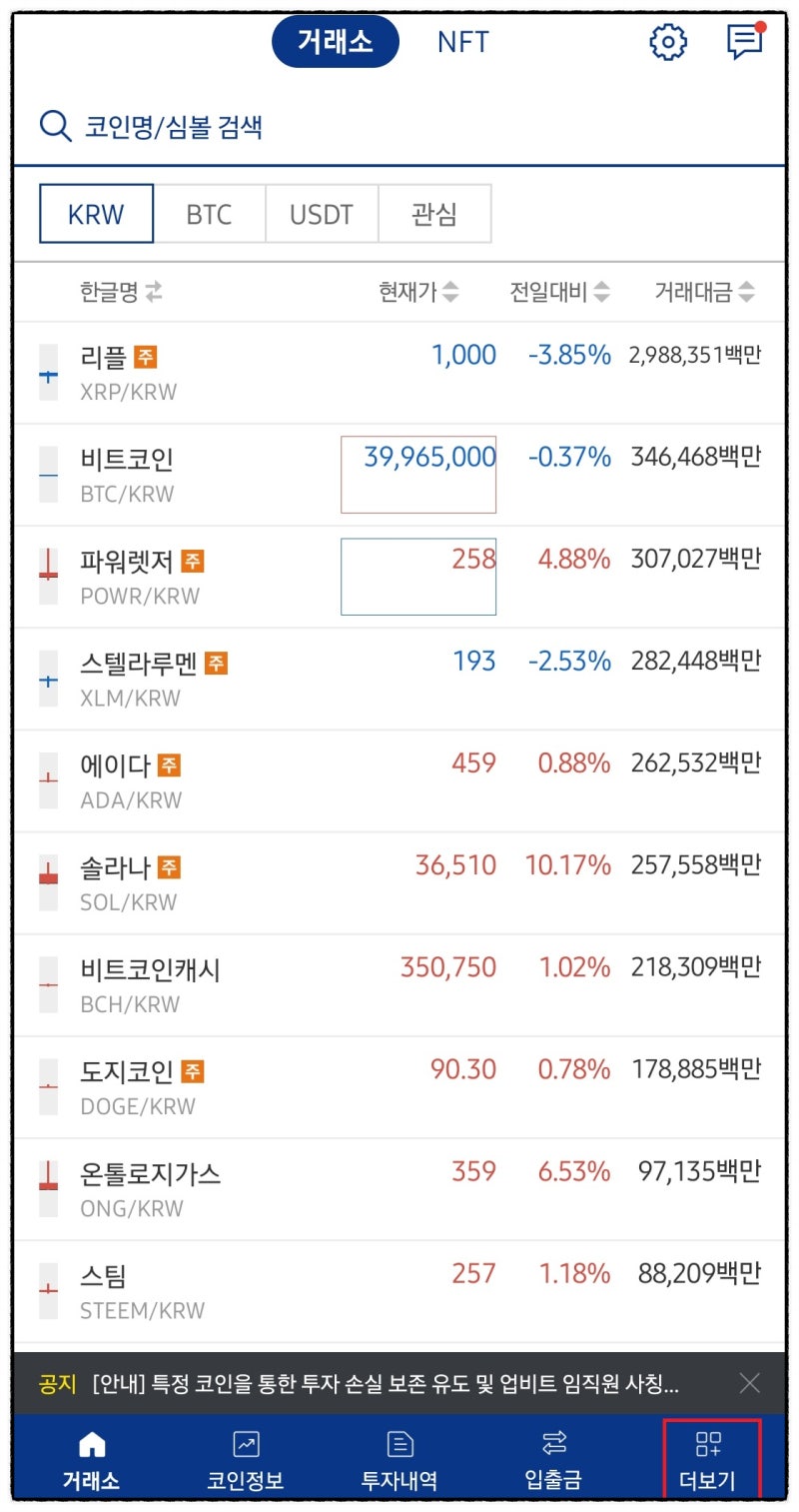Sort list by 현재가 arrows
This screenshot has height=1512, width=799.
[x=451, y=292]
